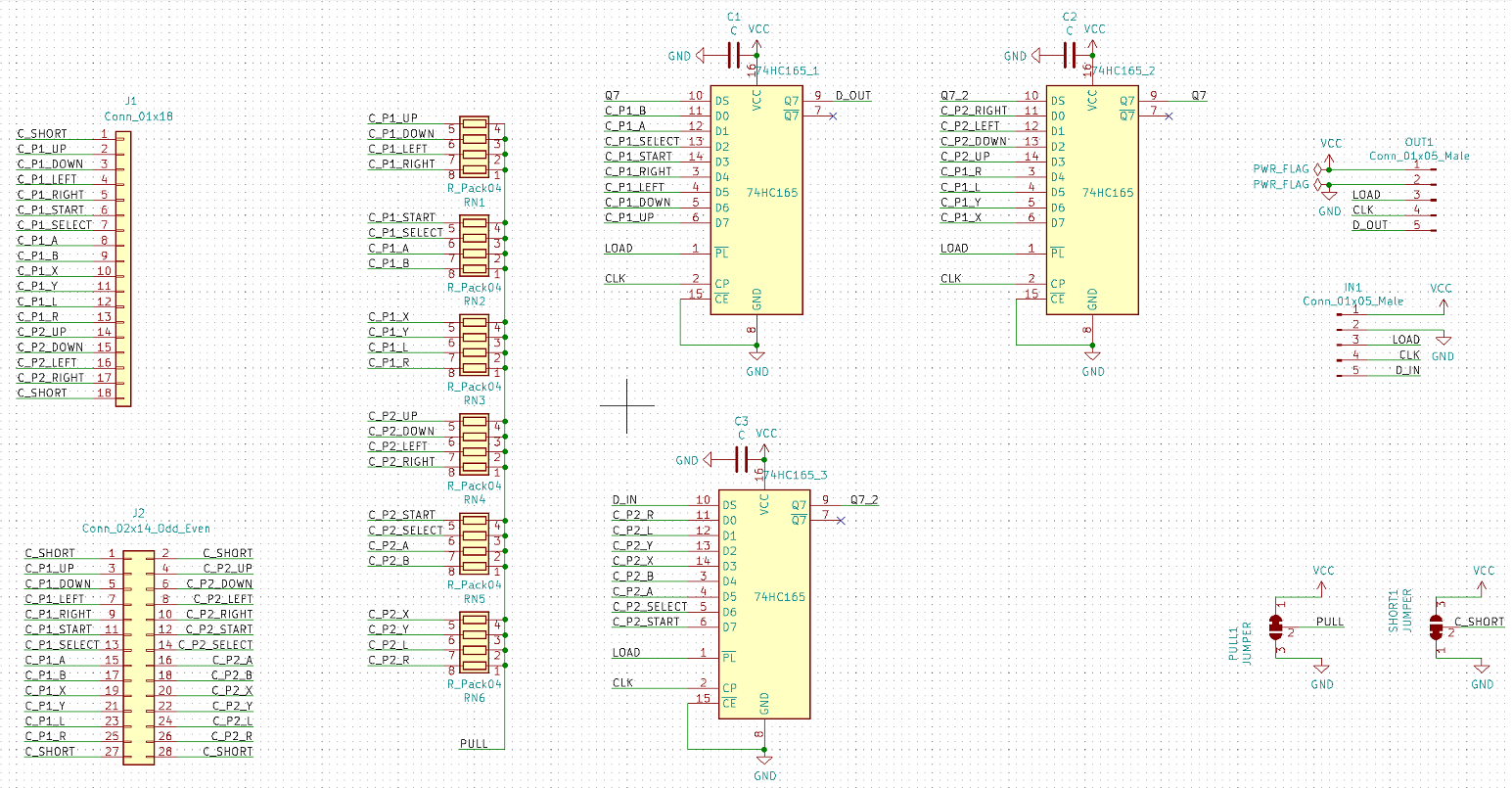The width and height of the screenshot is (1512, 788).
Task: Select no-connect flag on 74HC165_2 pin 7
Action: coord(1168,116)
